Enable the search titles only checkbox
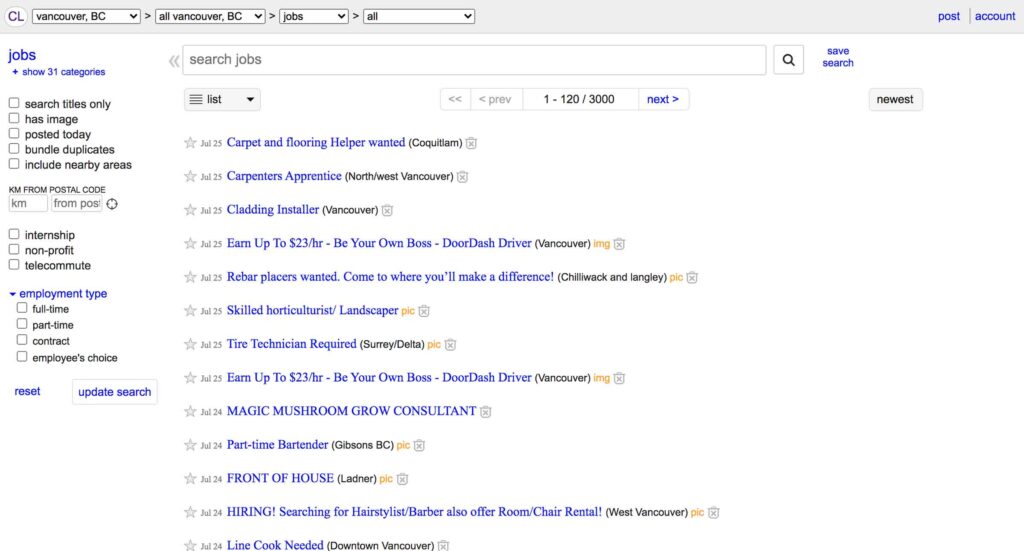1024x551 pixels. point(14,104)
